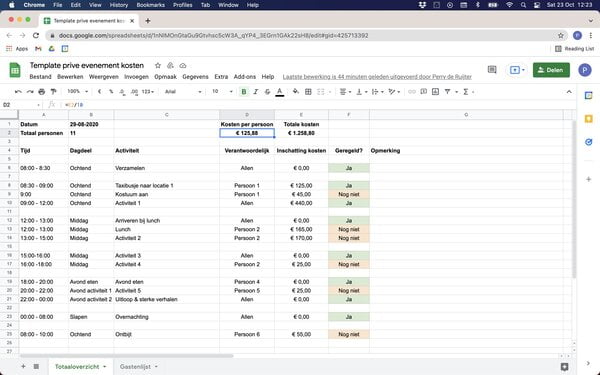Click the create filter funnel icon

447,92
